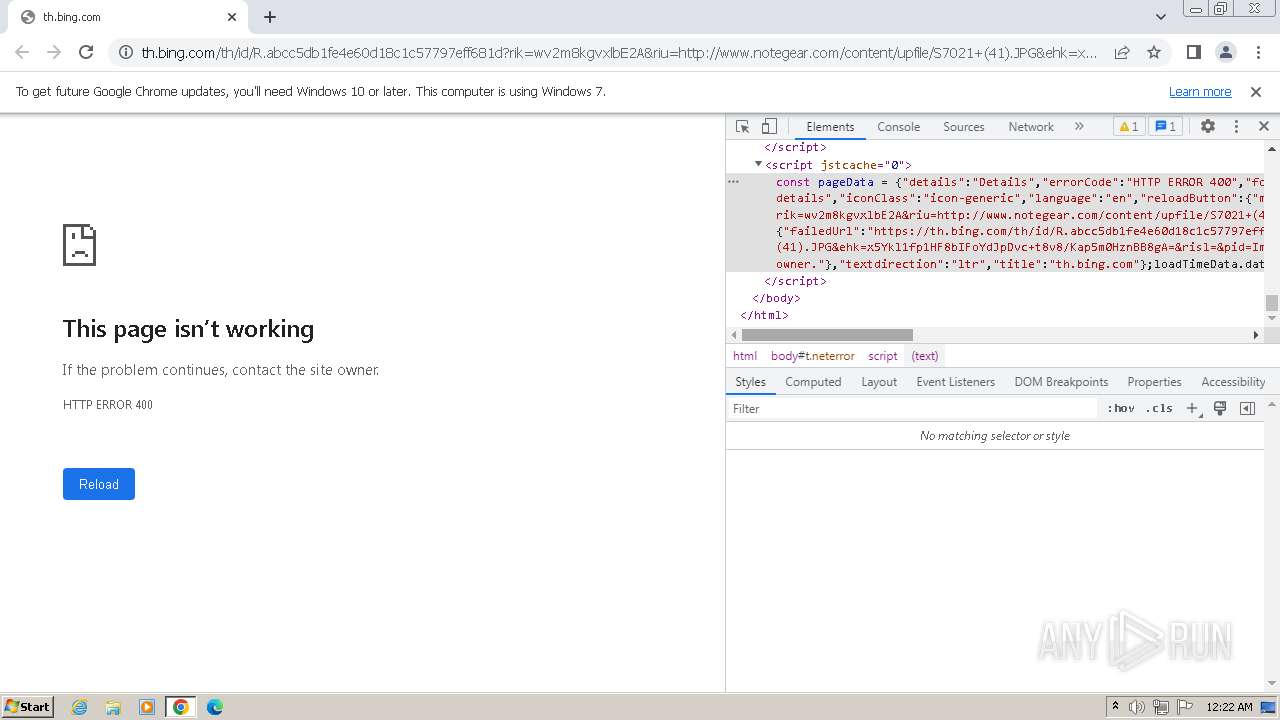Dismiss the Chrome update infobar
1280x720 pixels.
point(1256,92)
